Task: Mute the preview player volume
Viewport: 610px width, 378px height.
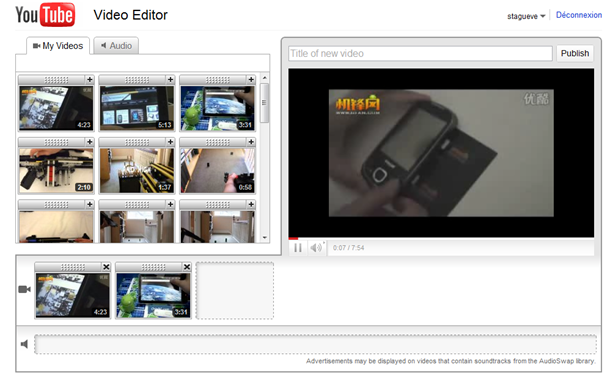Action: (x=316, y=247)
